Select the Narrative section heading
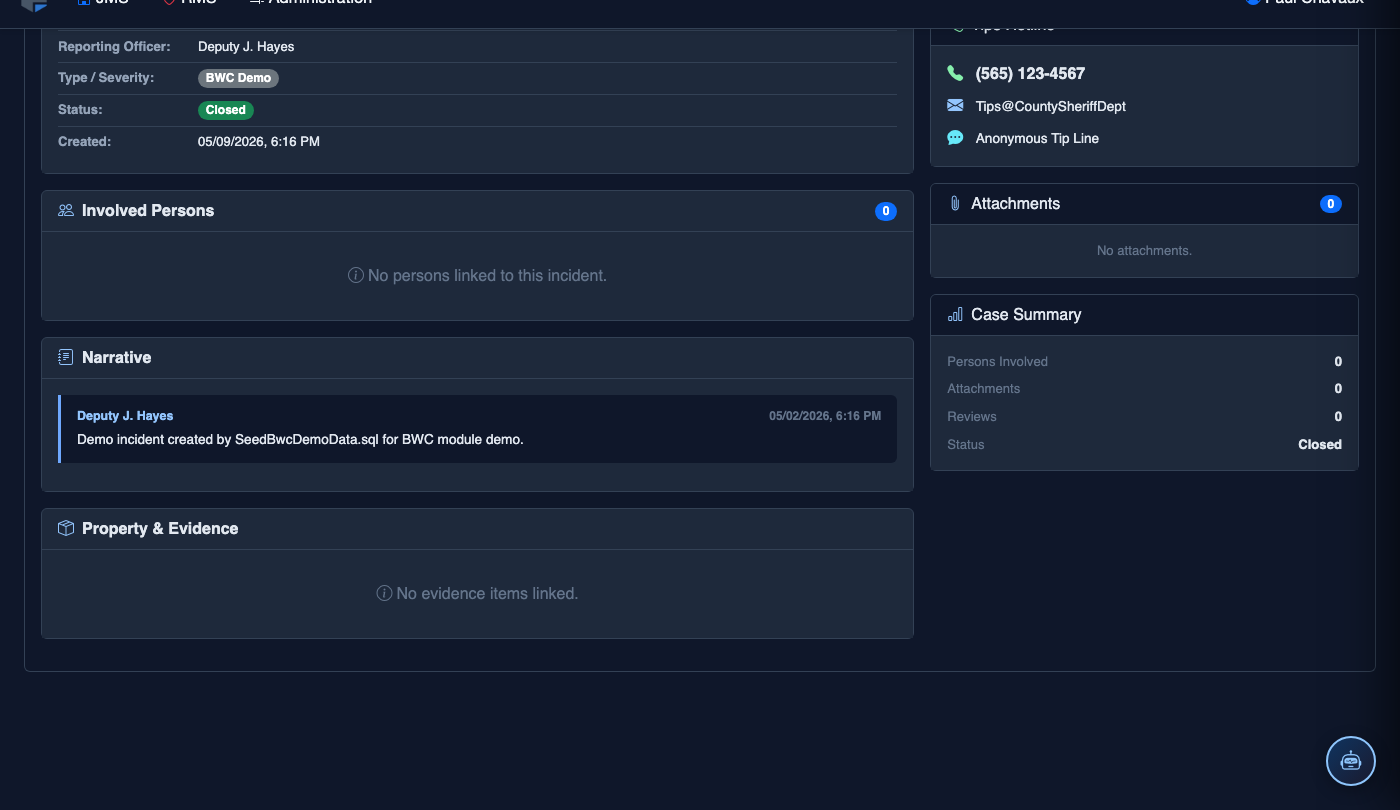Viewport: 1400px width, 810px height. click(x=117, y=357)
